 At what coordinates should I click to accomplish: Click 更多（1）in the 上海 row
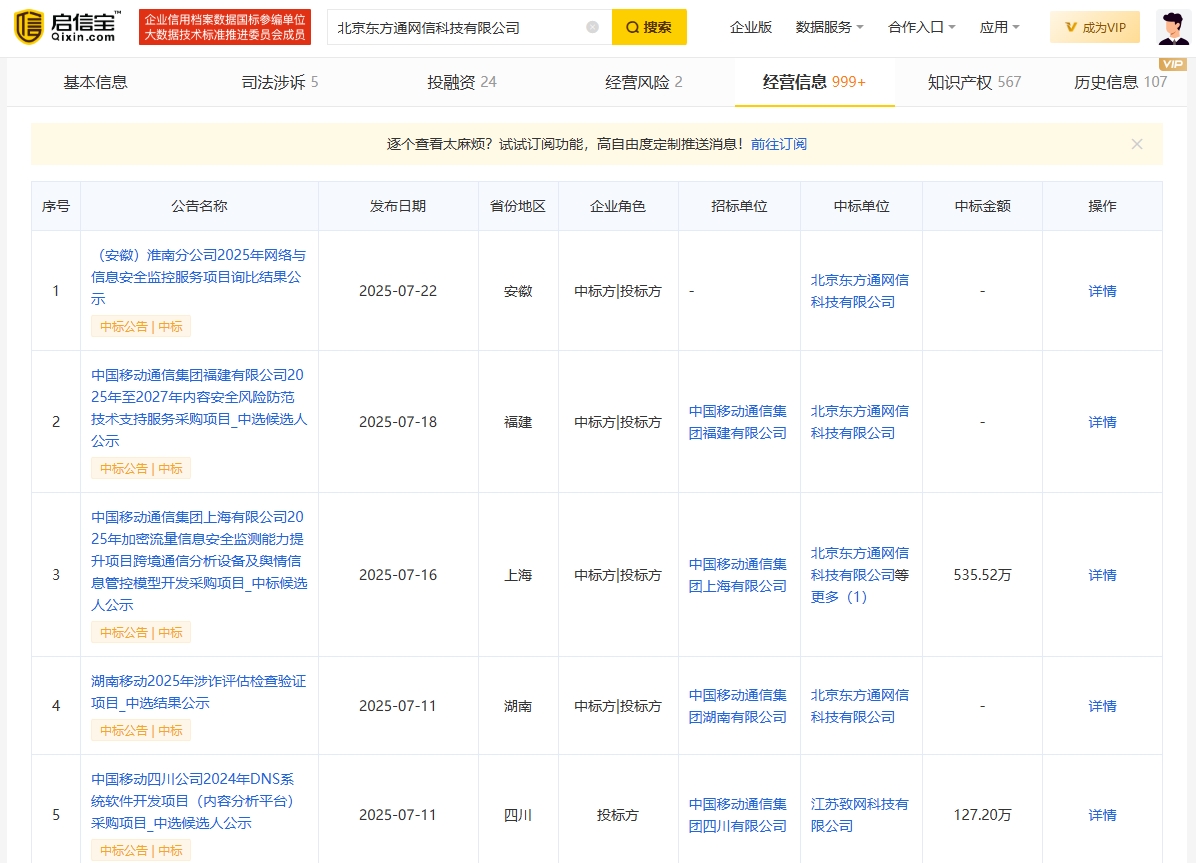(839, 597)
